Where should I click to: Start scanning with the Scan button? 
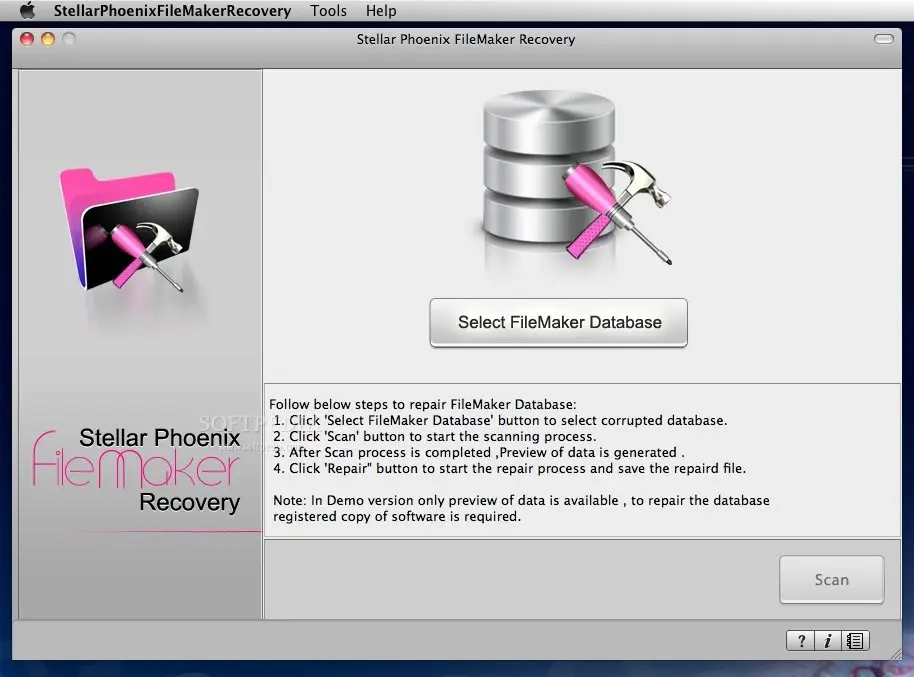point(831,580)
